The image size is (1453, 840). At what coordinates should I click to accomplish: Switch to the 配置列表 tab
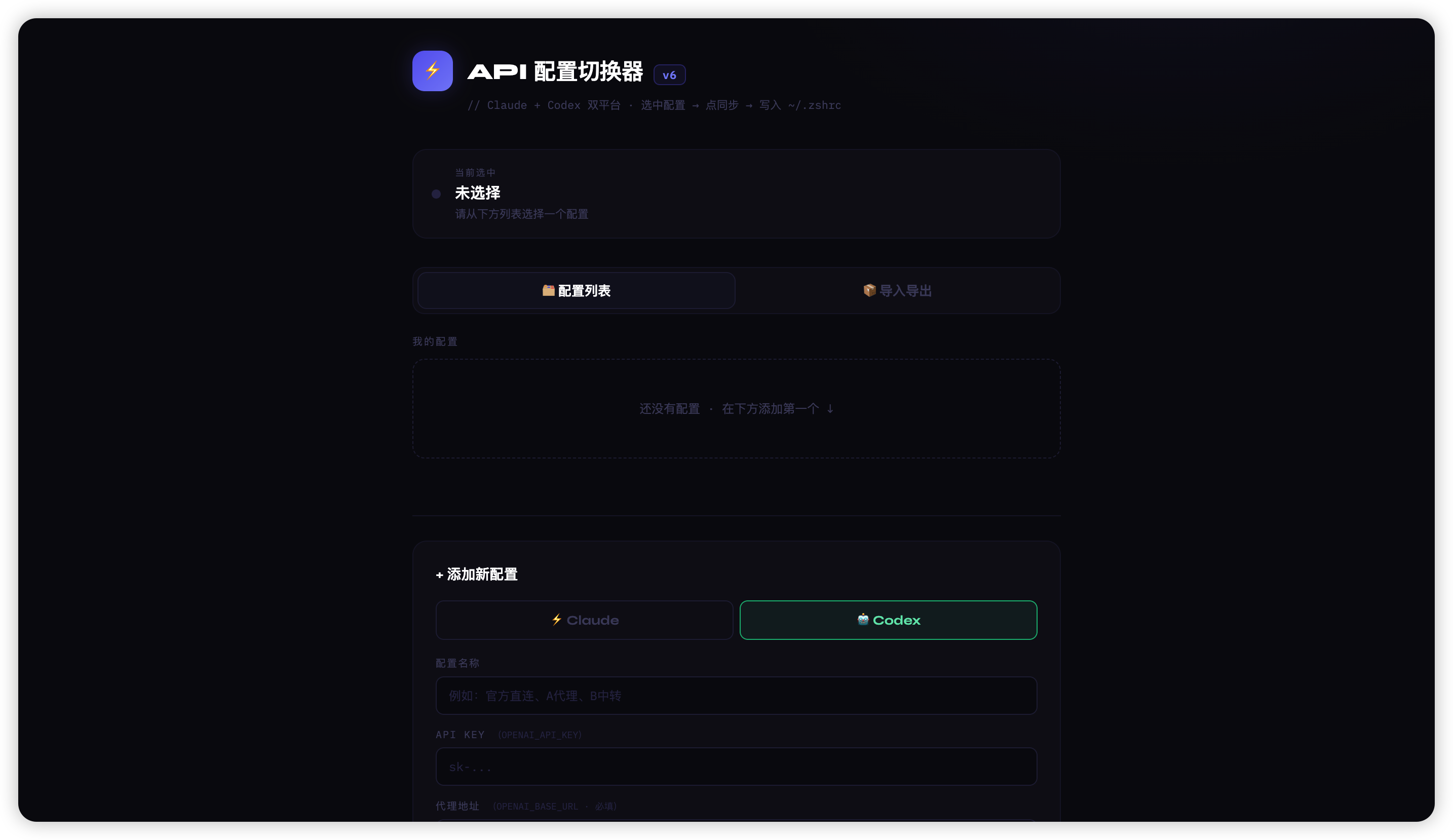[577, 291]
